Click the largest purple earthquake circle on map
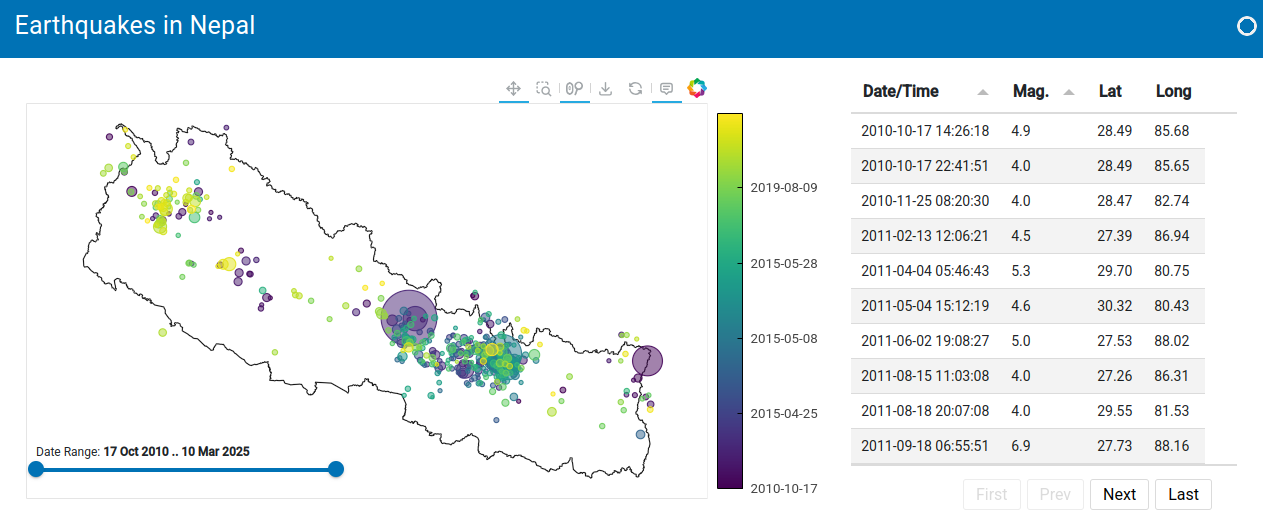The height and width of the screenshot is (523, 1263). (x=410, y=317)
